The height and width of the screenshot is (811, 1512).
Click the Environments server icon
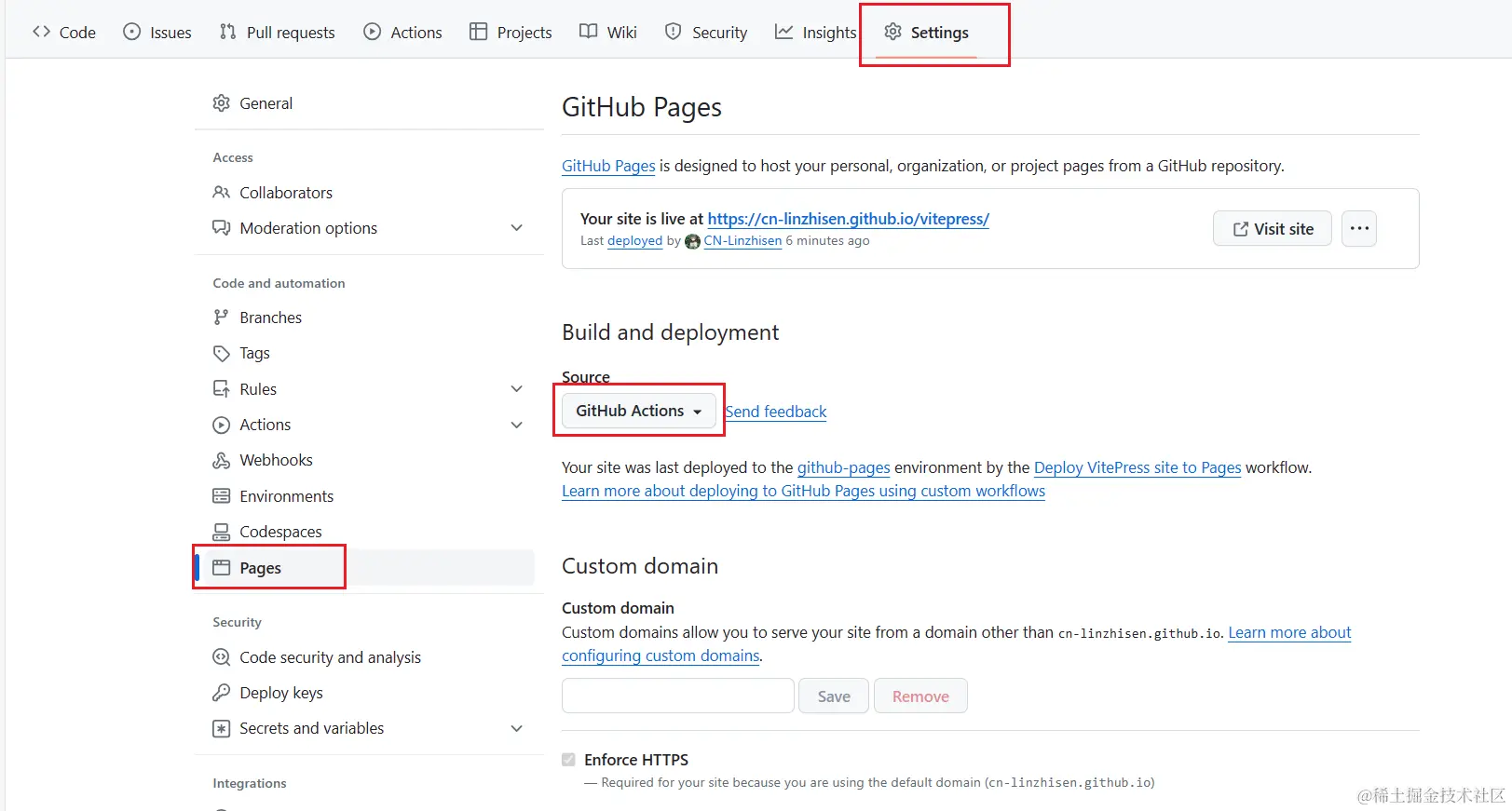[x=222, y=496]
